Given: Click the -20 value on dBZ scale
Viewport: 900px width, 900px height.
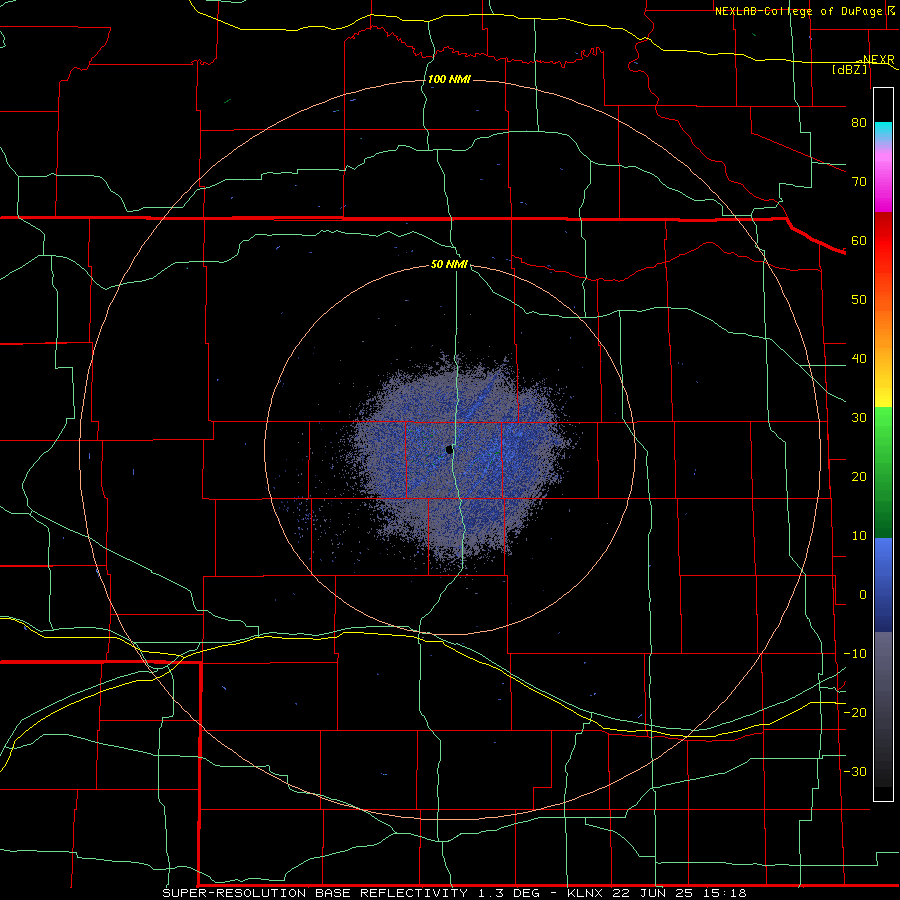Looking at the screenshot, I should [855, 712].
